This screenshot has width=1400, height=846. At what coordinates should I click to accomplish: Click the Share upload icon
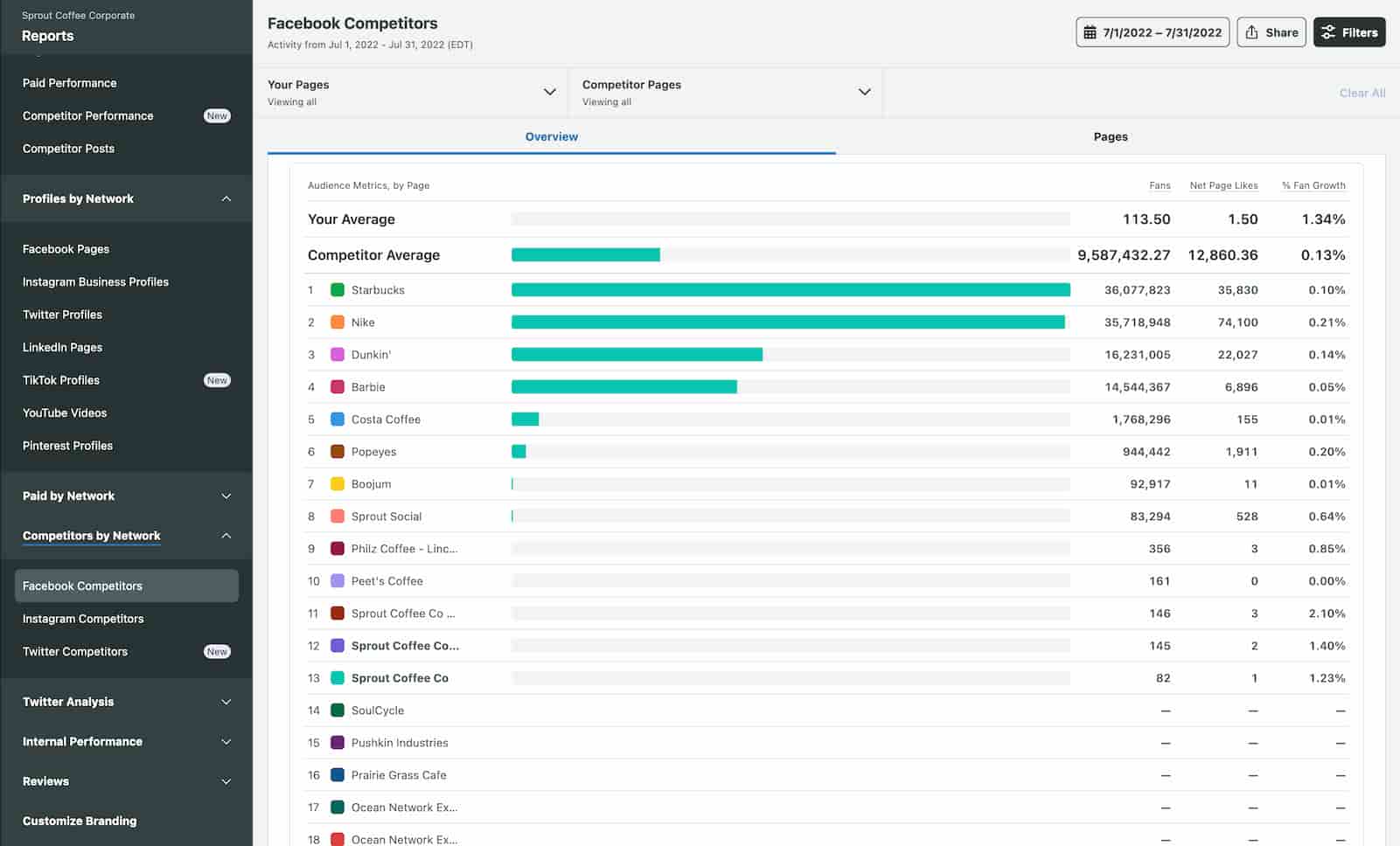(x=1252, y=32)
